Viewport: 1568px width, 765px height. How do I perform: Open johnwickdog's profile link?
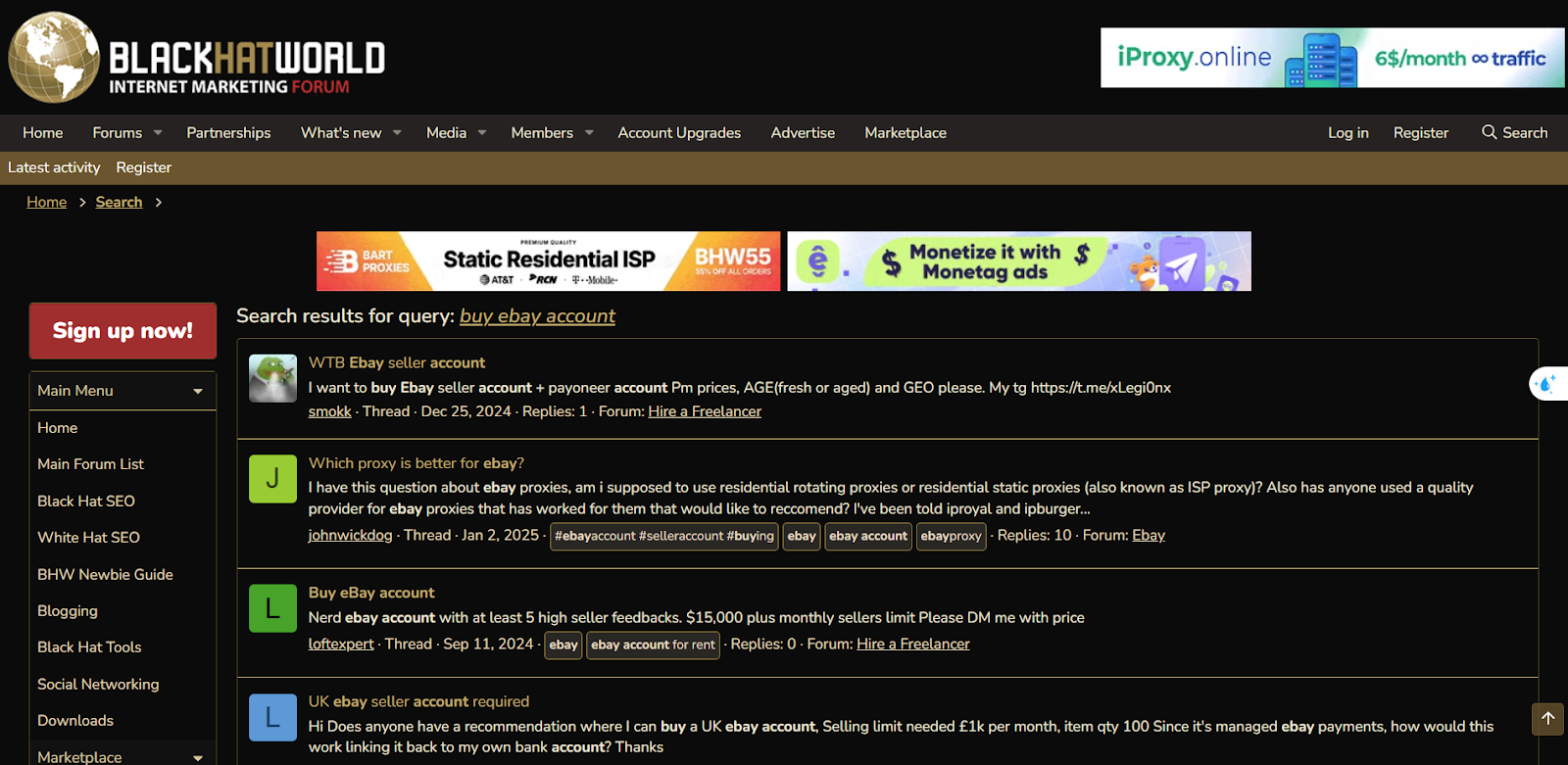(x=350, y=535)
